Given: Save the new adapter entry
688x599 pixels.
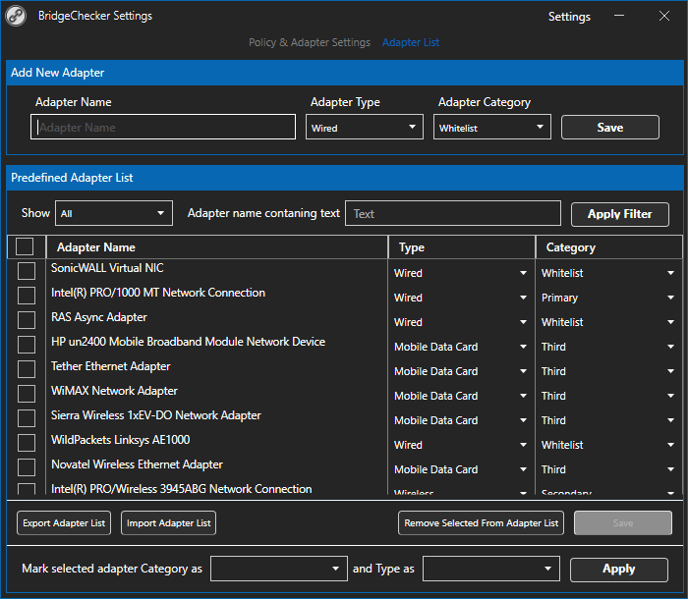Looking at the screenshot, I should (x=610, y=127).
